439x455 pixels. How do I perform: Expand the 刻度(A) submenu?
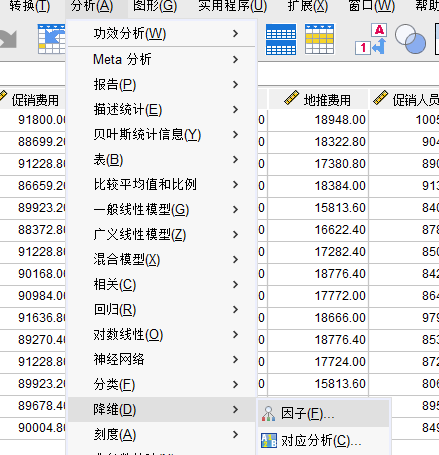(x=162, y=435)
